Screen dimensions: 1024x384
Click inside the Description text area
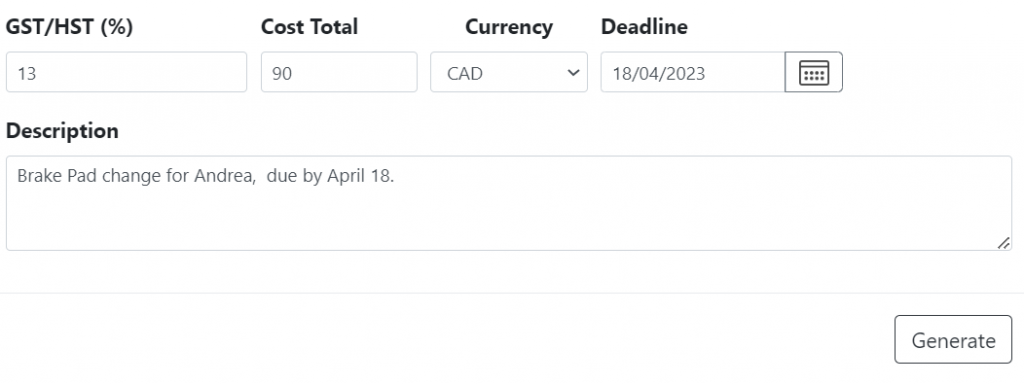509,203
